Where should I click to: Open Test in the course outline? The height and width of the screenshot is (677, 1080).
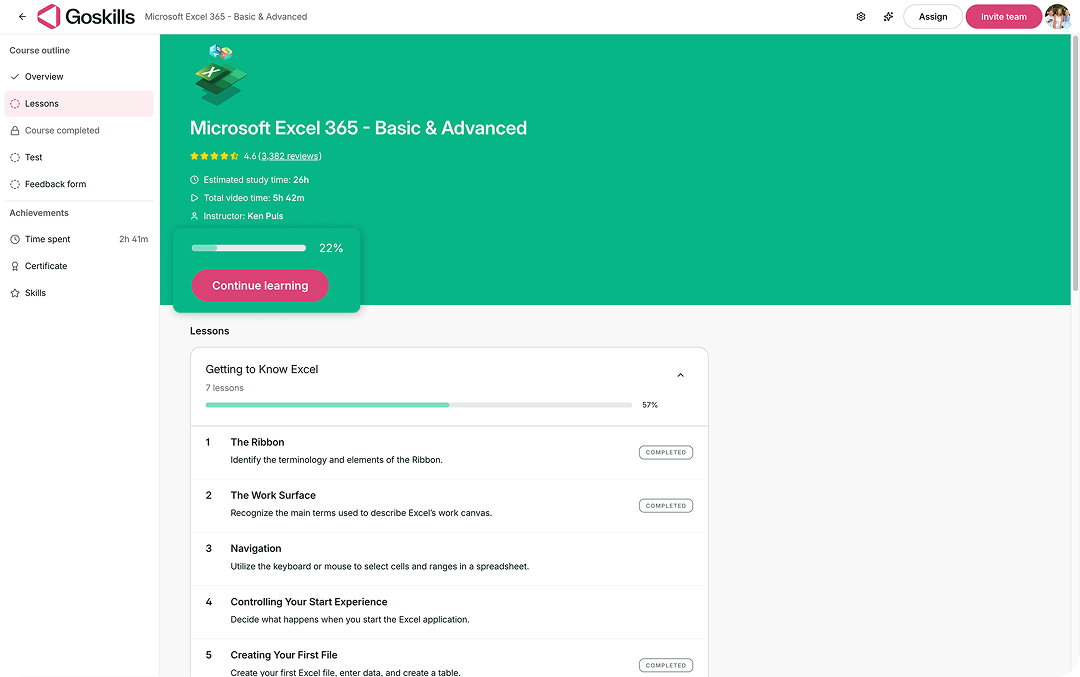point(79,157)
